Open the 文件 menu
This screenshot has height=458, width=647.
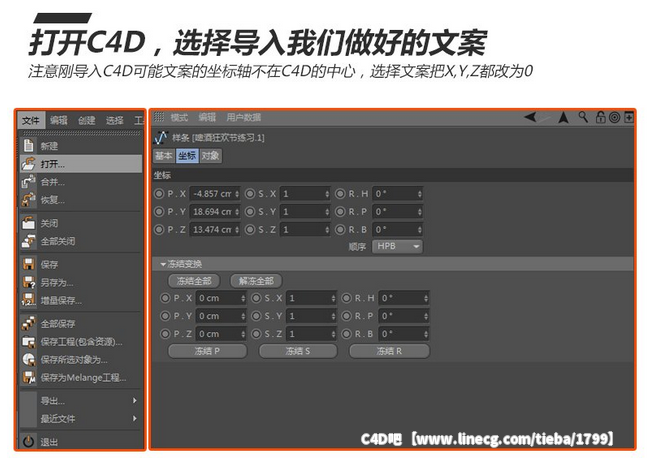tap(31, 120)
